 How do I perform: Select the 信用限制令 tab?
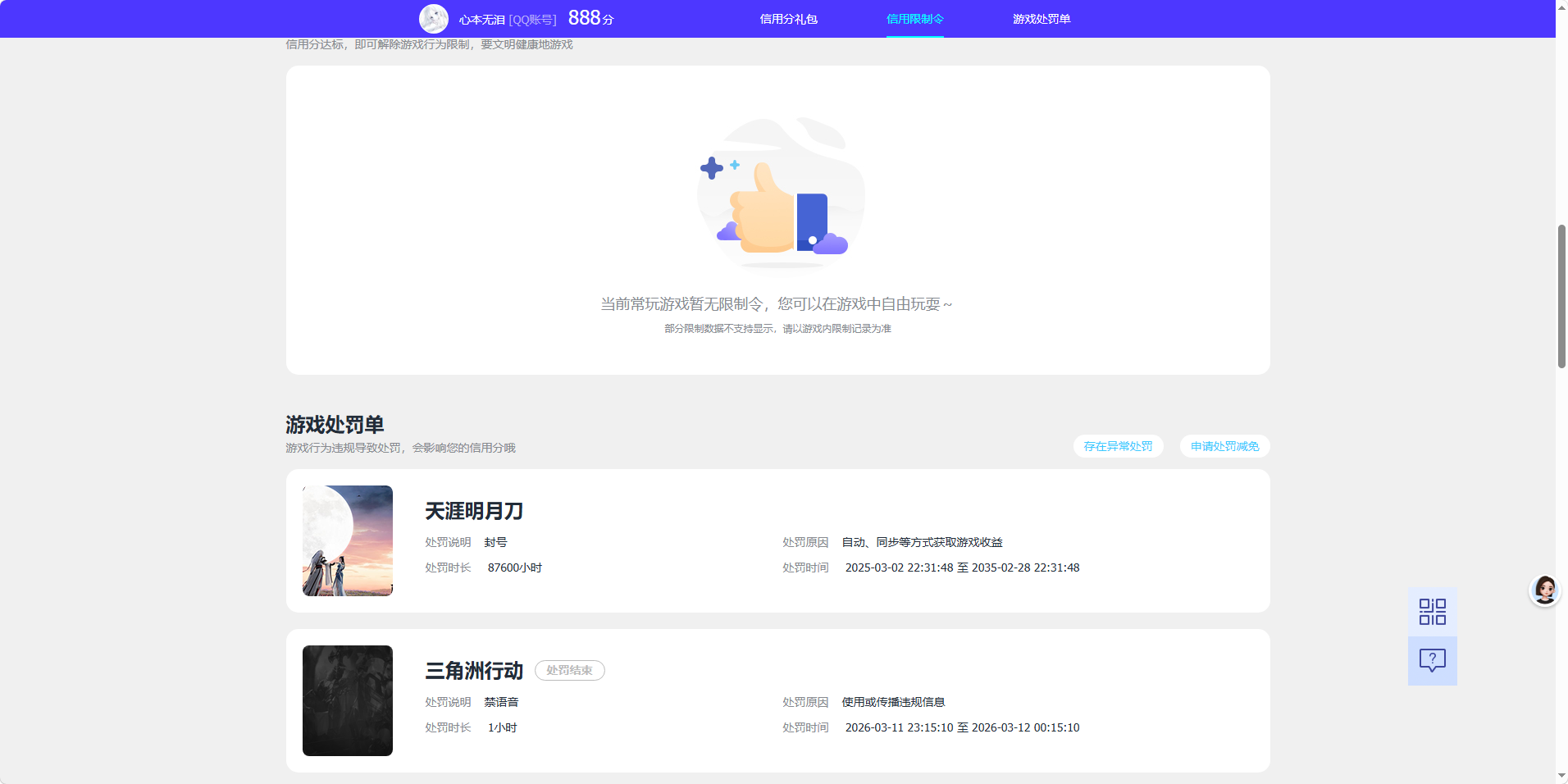coord(914,19)
